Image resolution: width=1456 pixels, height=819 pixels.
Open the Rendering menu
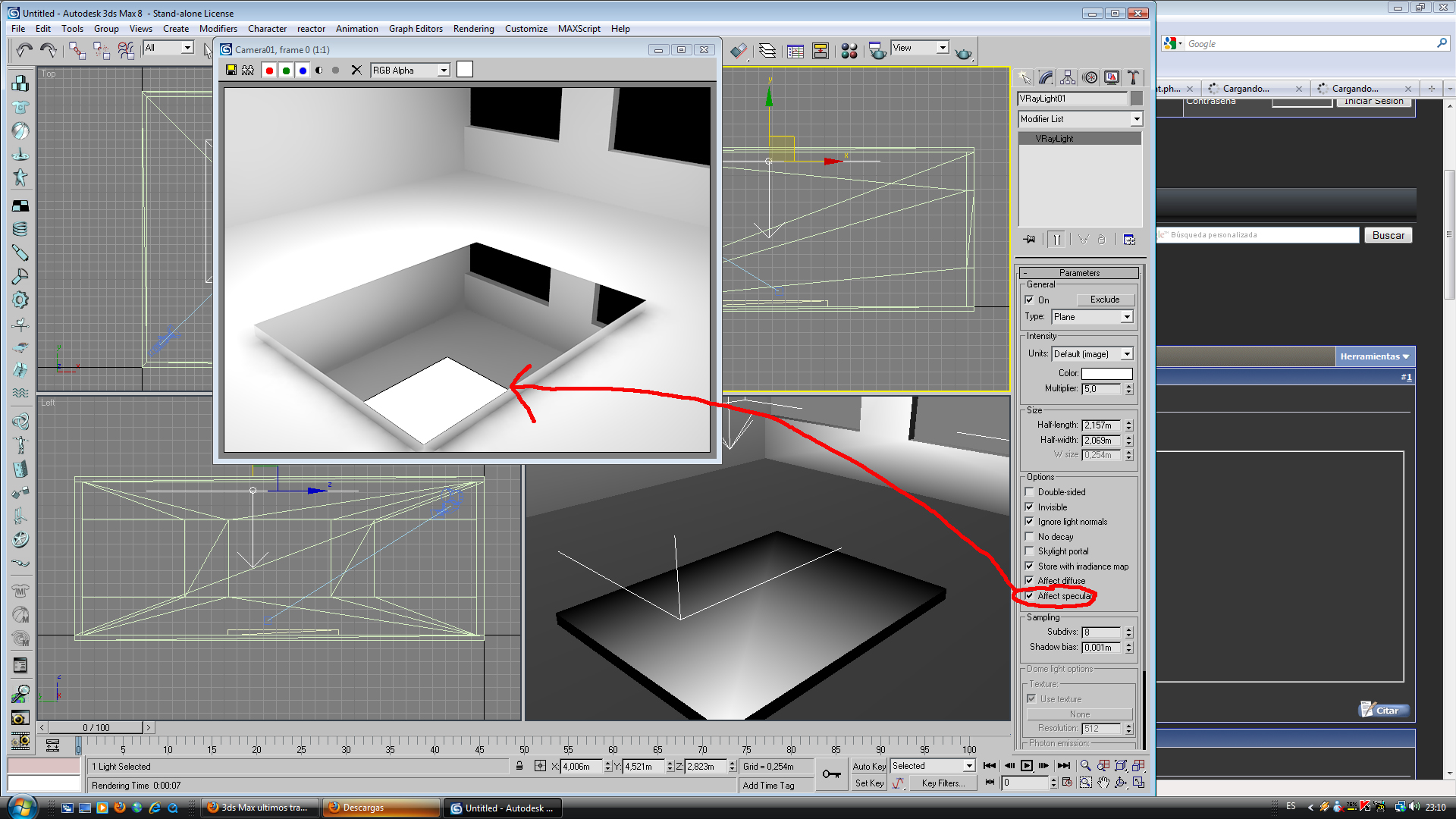pyautogui.click(x=473, y=29)
